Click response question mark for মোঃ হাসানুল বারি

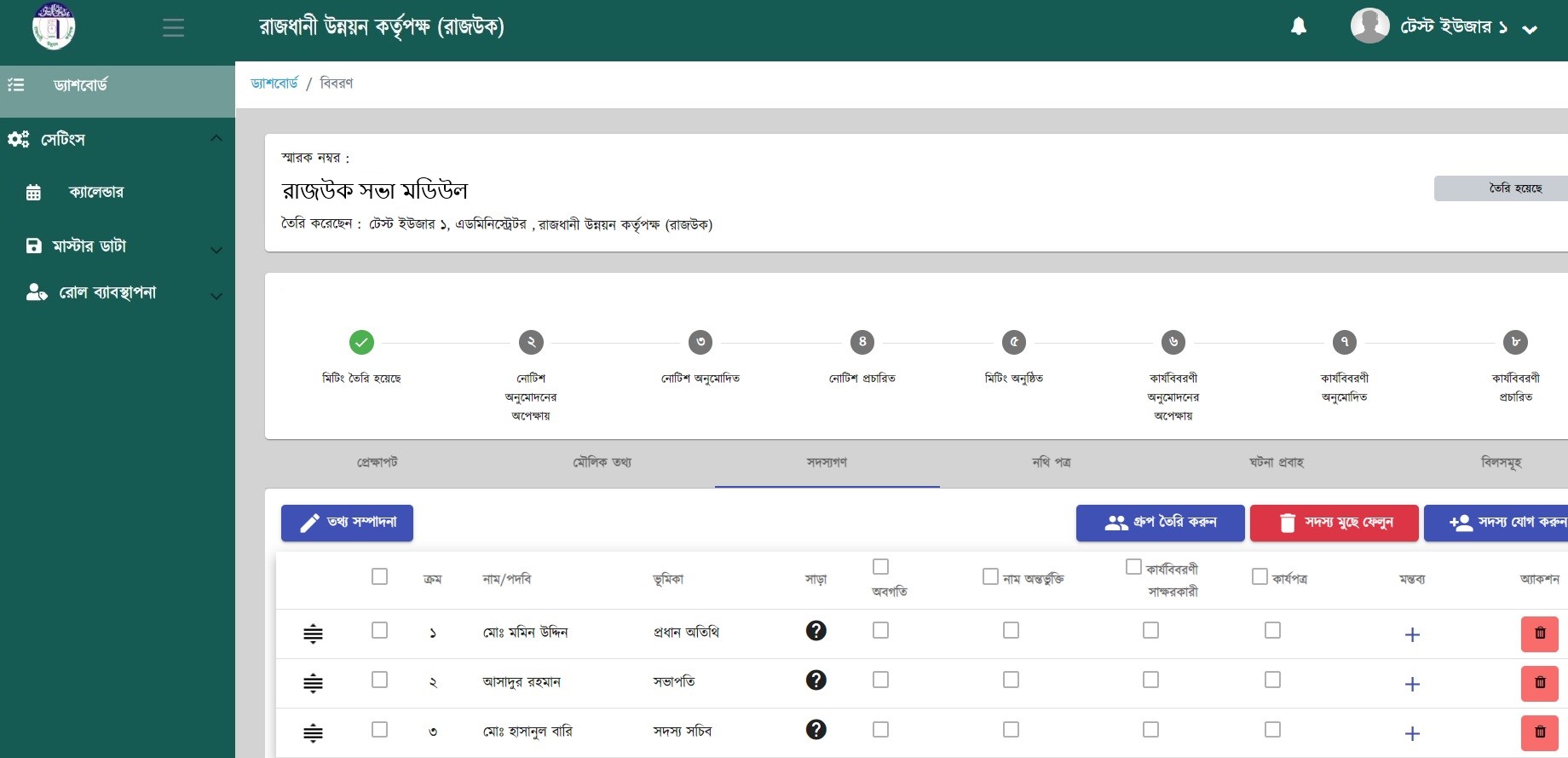pos(816,730)
